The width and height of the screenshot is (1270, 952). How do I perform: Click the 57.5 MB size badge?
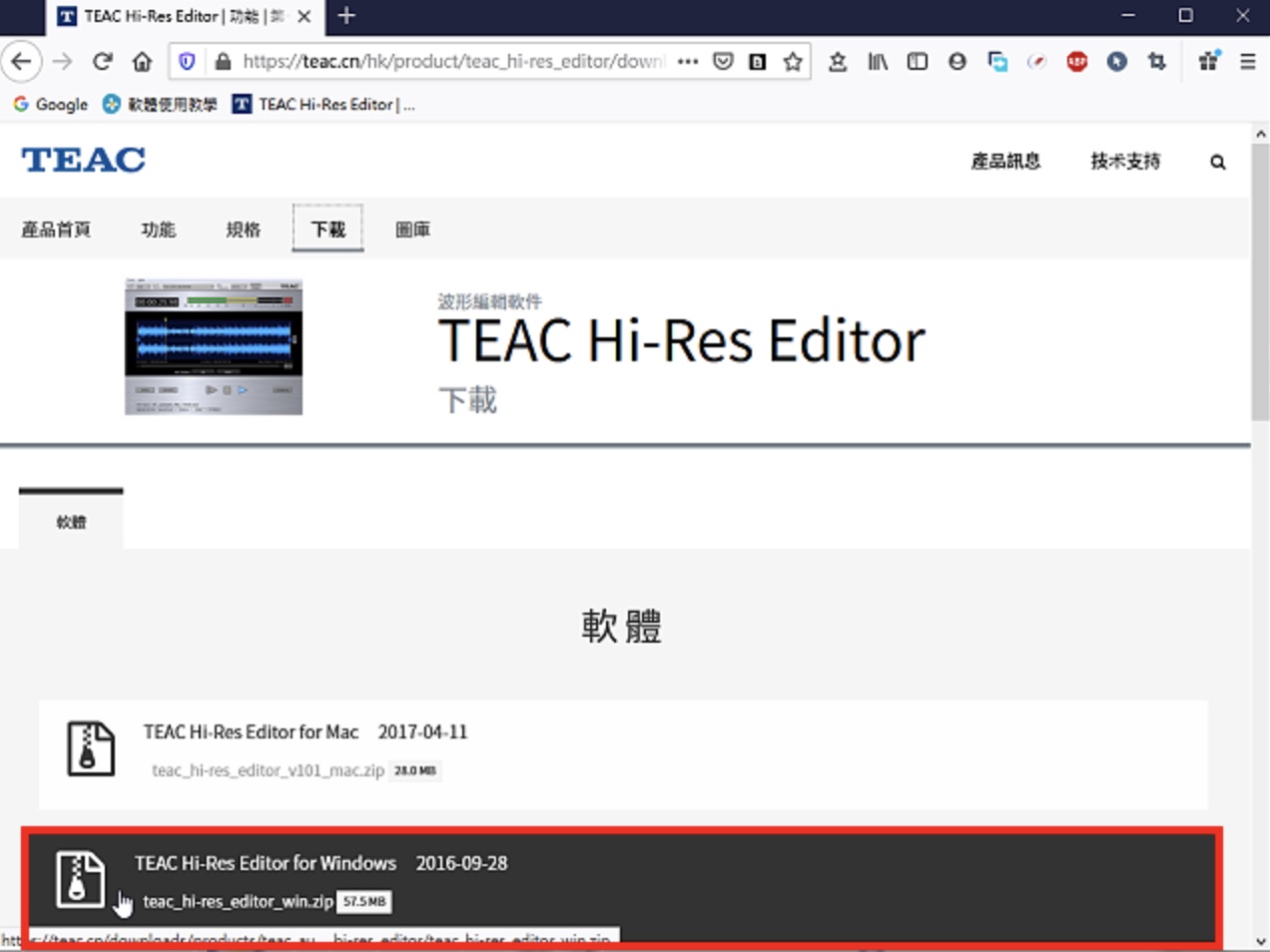[363, 901]
